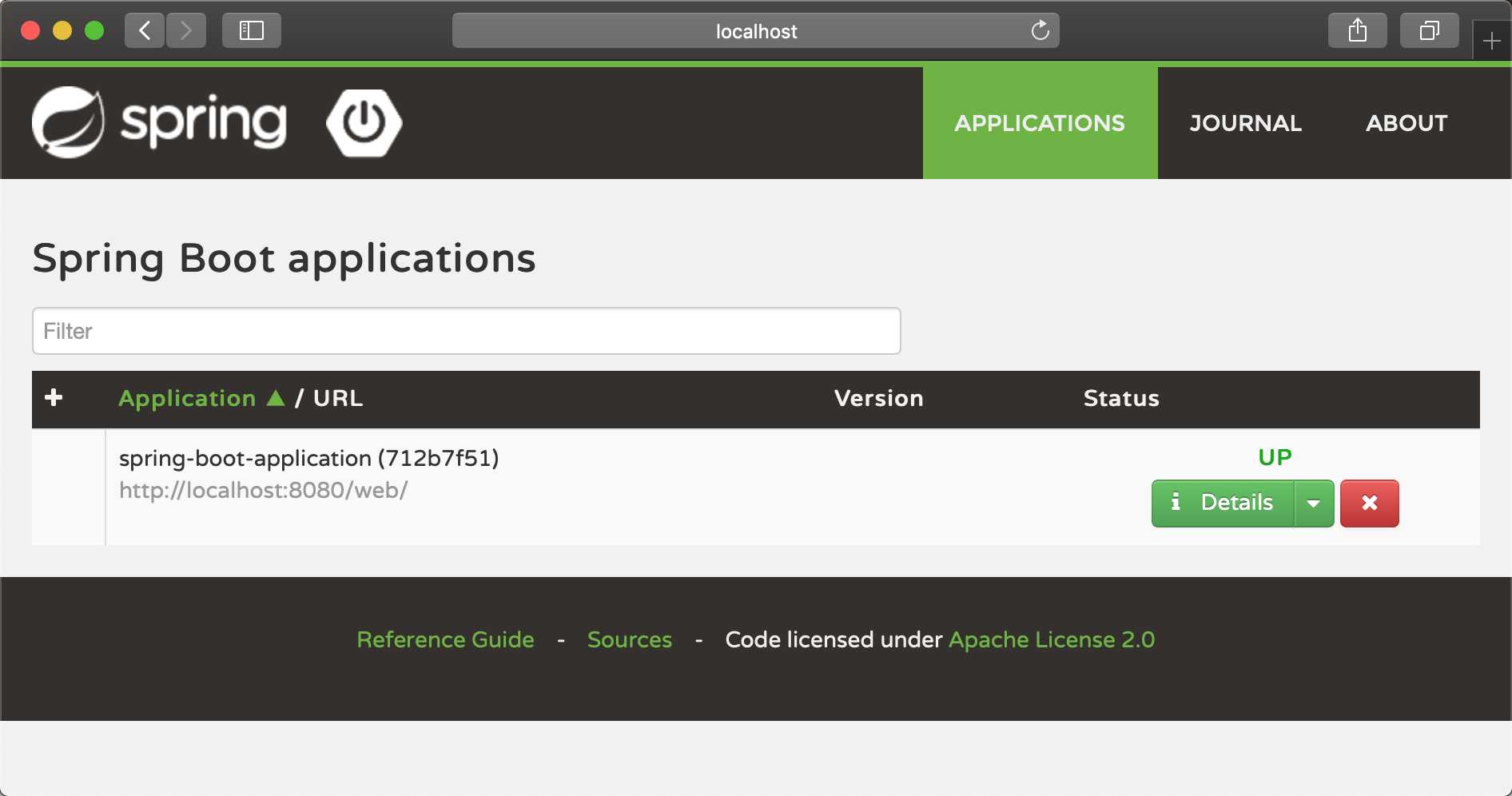1512x796 pixels.
Task: Select the Applications tab
Action: (x=1040, y=123)
